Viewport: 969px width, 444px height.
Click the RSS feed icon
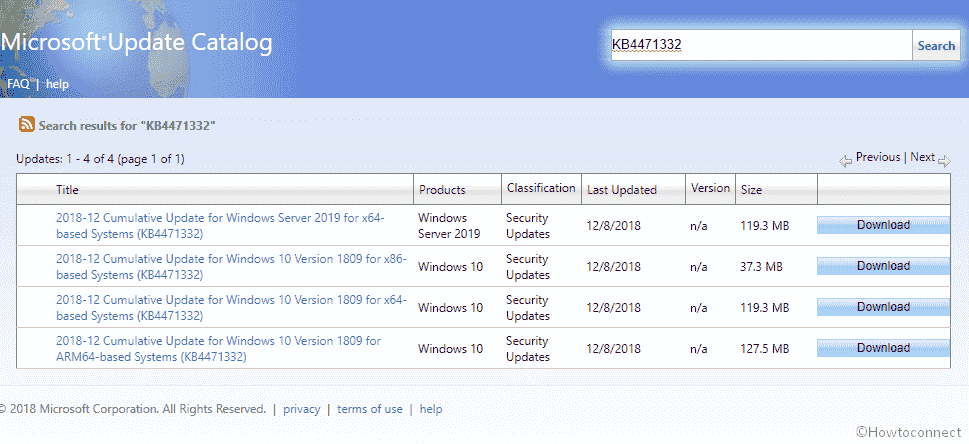[27, 125]
